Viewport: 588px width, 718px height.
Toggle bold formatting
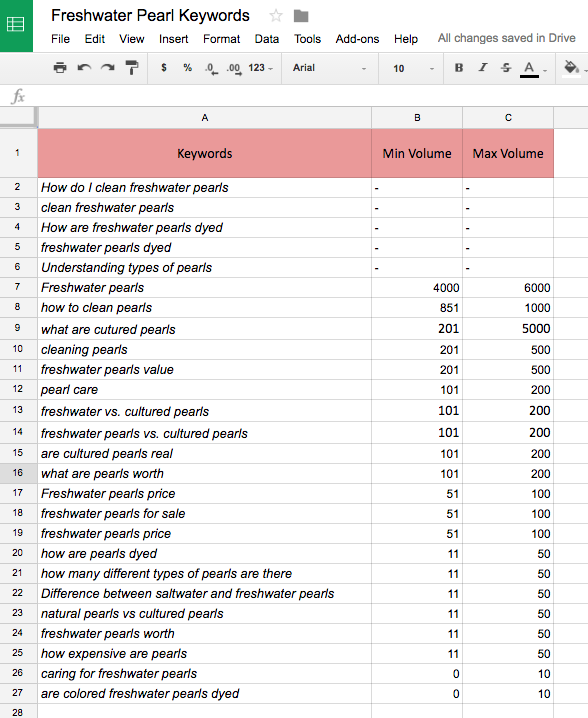pyautogui.click(x=458, y=68)
